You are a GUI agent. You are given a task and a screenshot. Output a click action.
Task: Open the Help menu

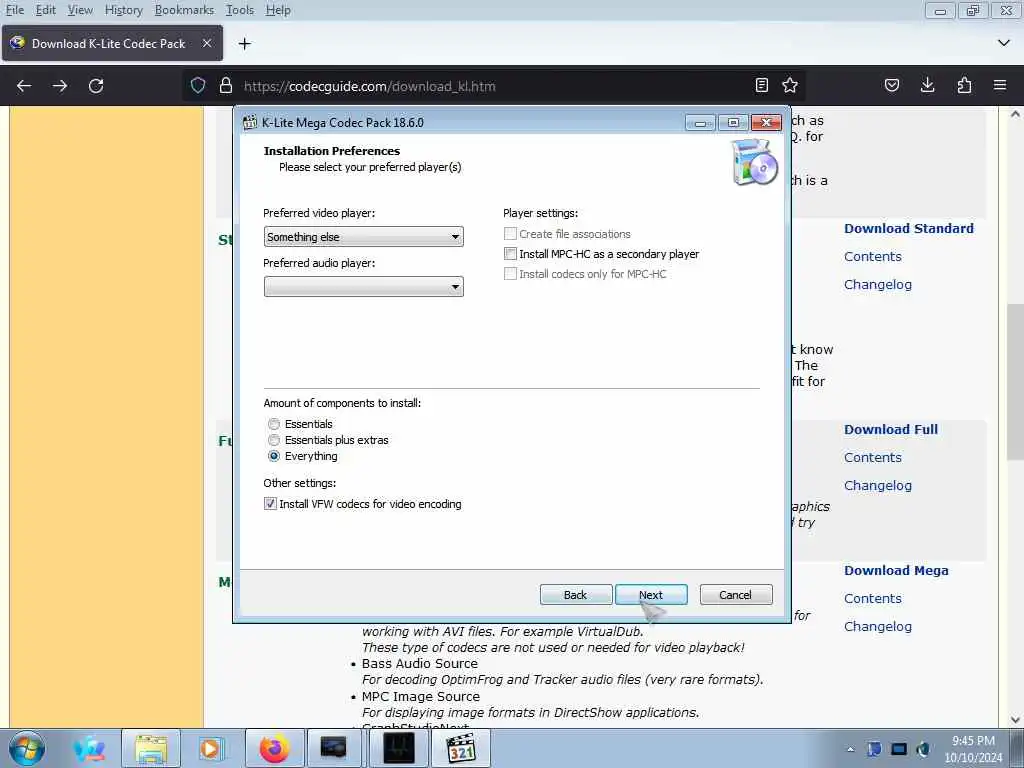[278, 10]
